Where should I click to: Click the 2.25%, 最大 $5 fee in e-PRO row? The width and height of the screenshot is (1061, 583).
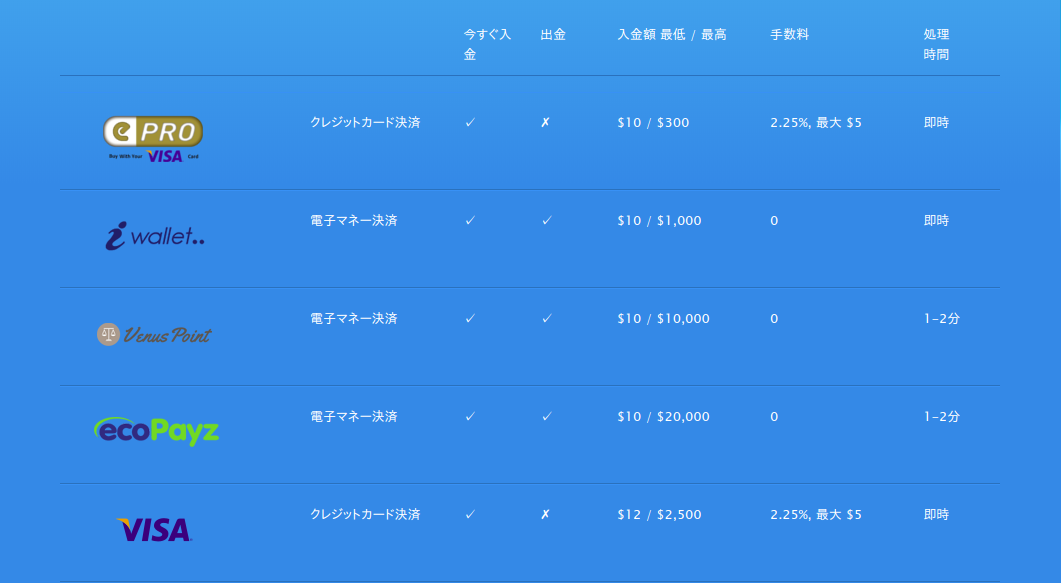coord(816,122)
